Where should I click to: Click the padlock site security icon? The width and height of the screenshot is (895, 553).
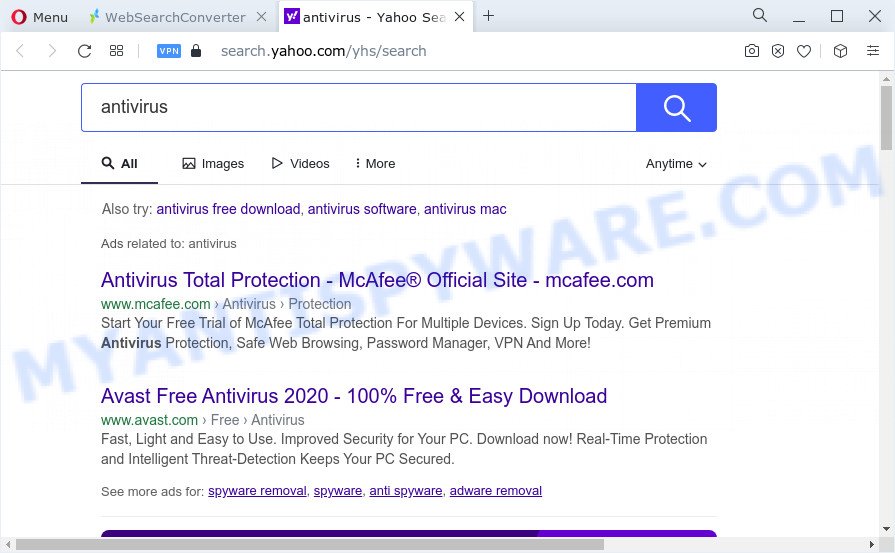point(196,51)
